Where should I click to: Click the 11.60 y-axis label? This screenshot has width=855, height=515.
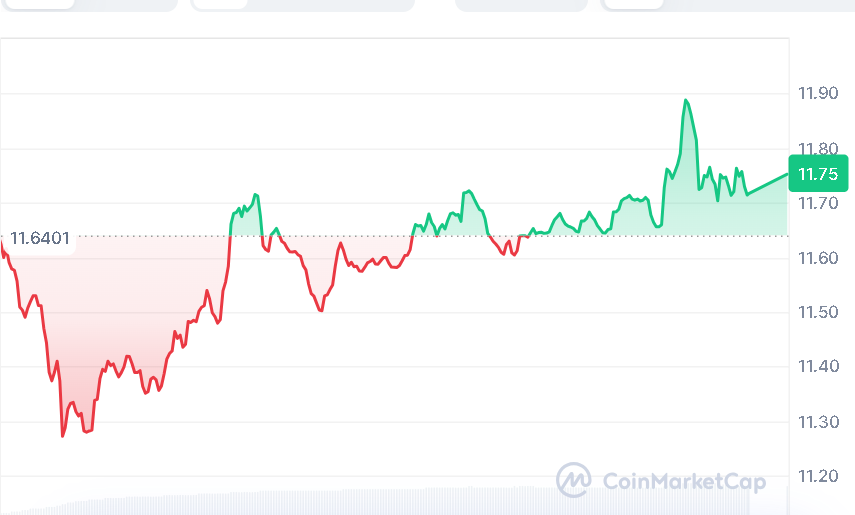[816, 258]
